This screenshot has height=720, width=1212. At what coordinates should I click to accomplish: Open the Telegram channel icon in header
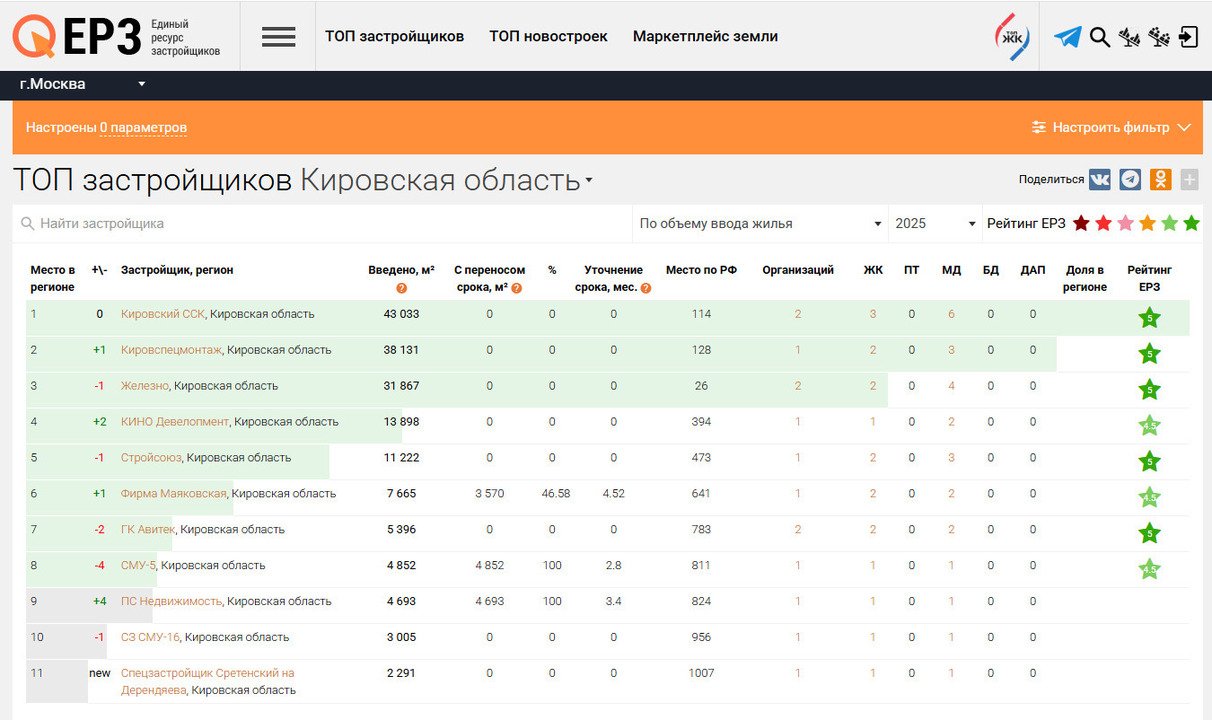[x=1067, y=37]
